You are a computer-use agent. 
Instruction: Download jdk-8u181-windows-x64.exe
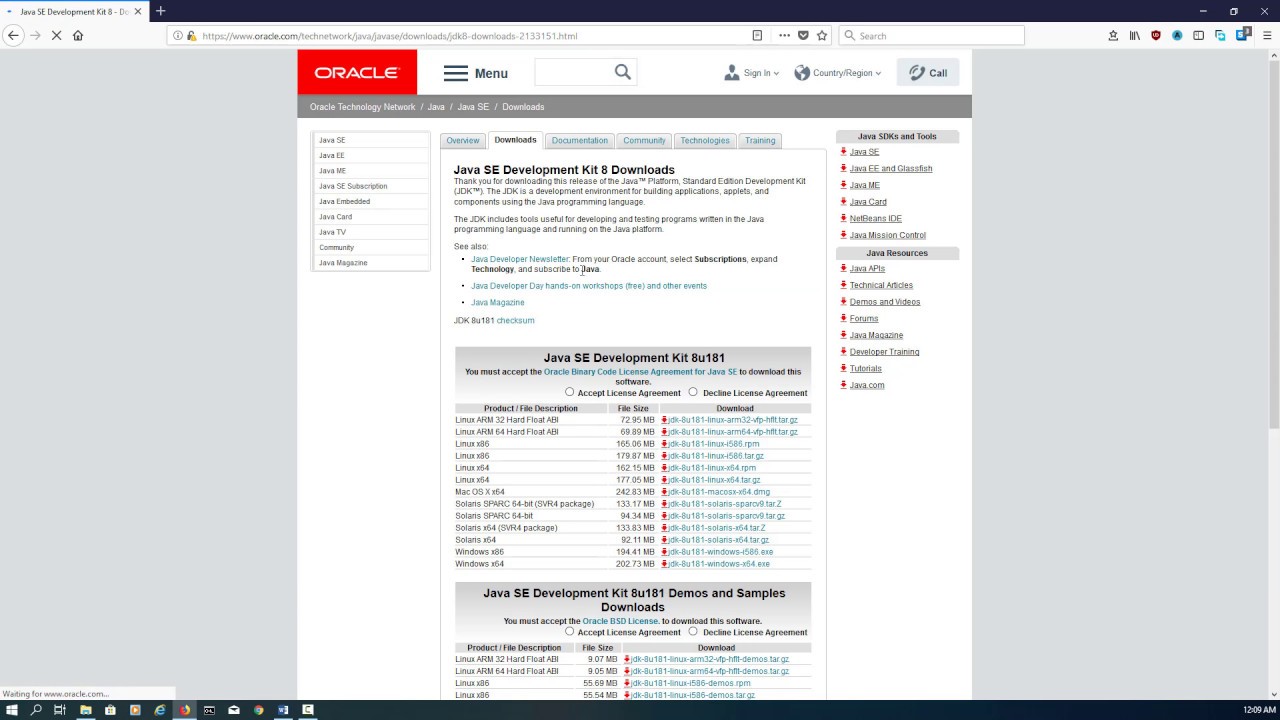click(719, 564)
